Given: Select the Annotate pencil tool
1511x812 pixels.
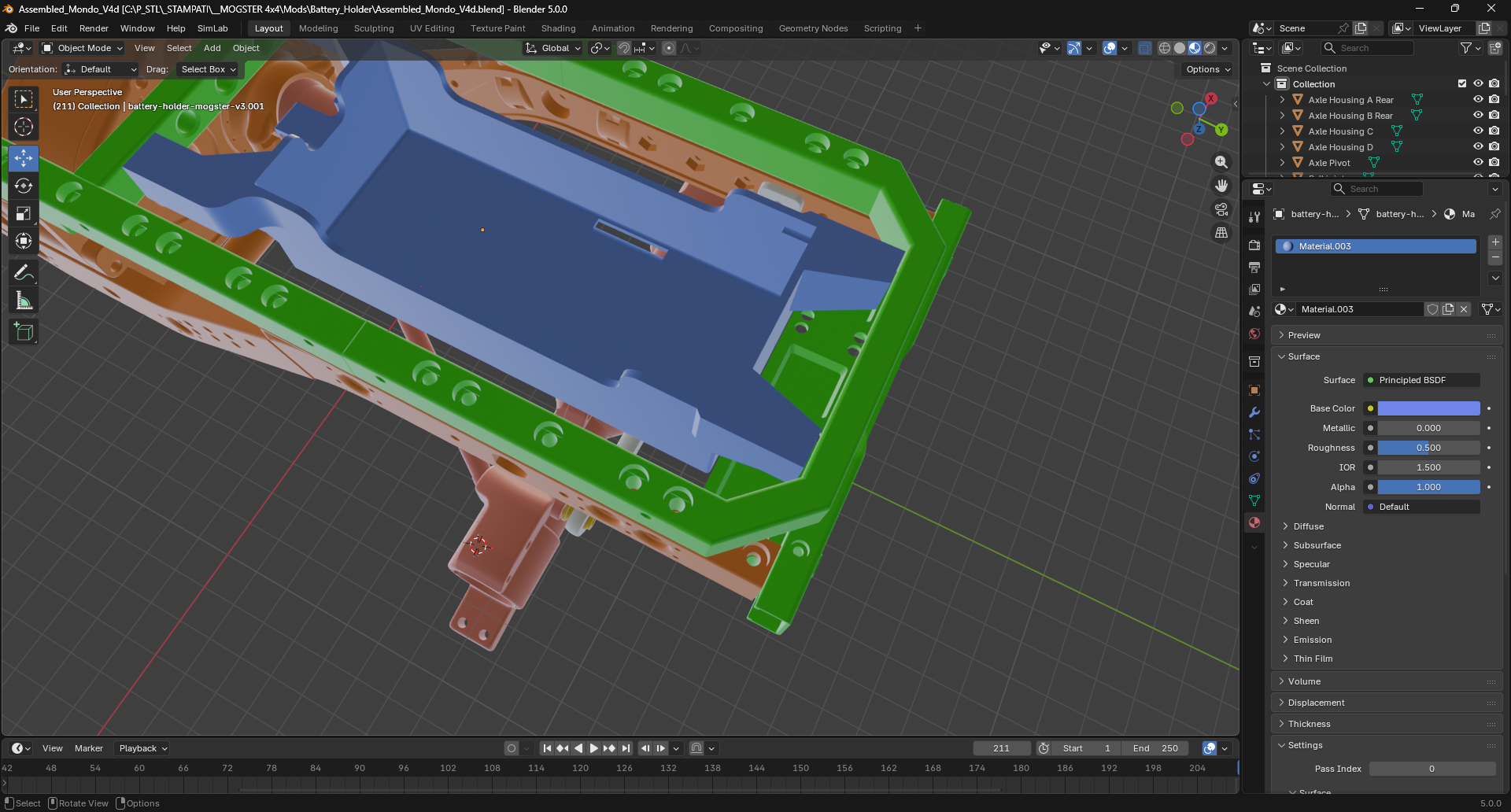Looking at the screenshot, I should [24, 273].
